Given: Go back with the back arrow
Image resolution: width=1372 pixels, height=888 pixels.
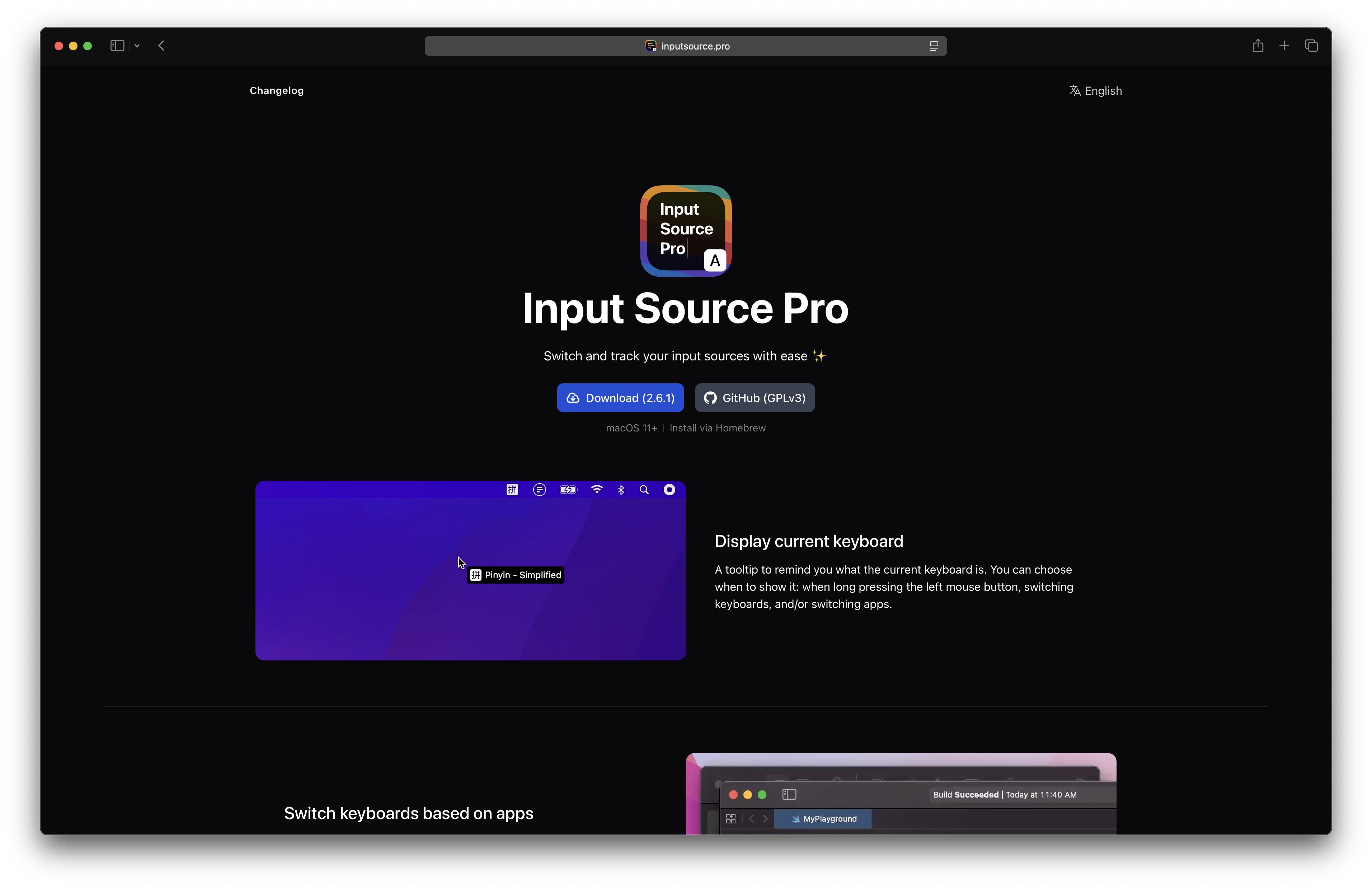Looking at the screenshot, I should pyautogui.click(x=161, y=46).
